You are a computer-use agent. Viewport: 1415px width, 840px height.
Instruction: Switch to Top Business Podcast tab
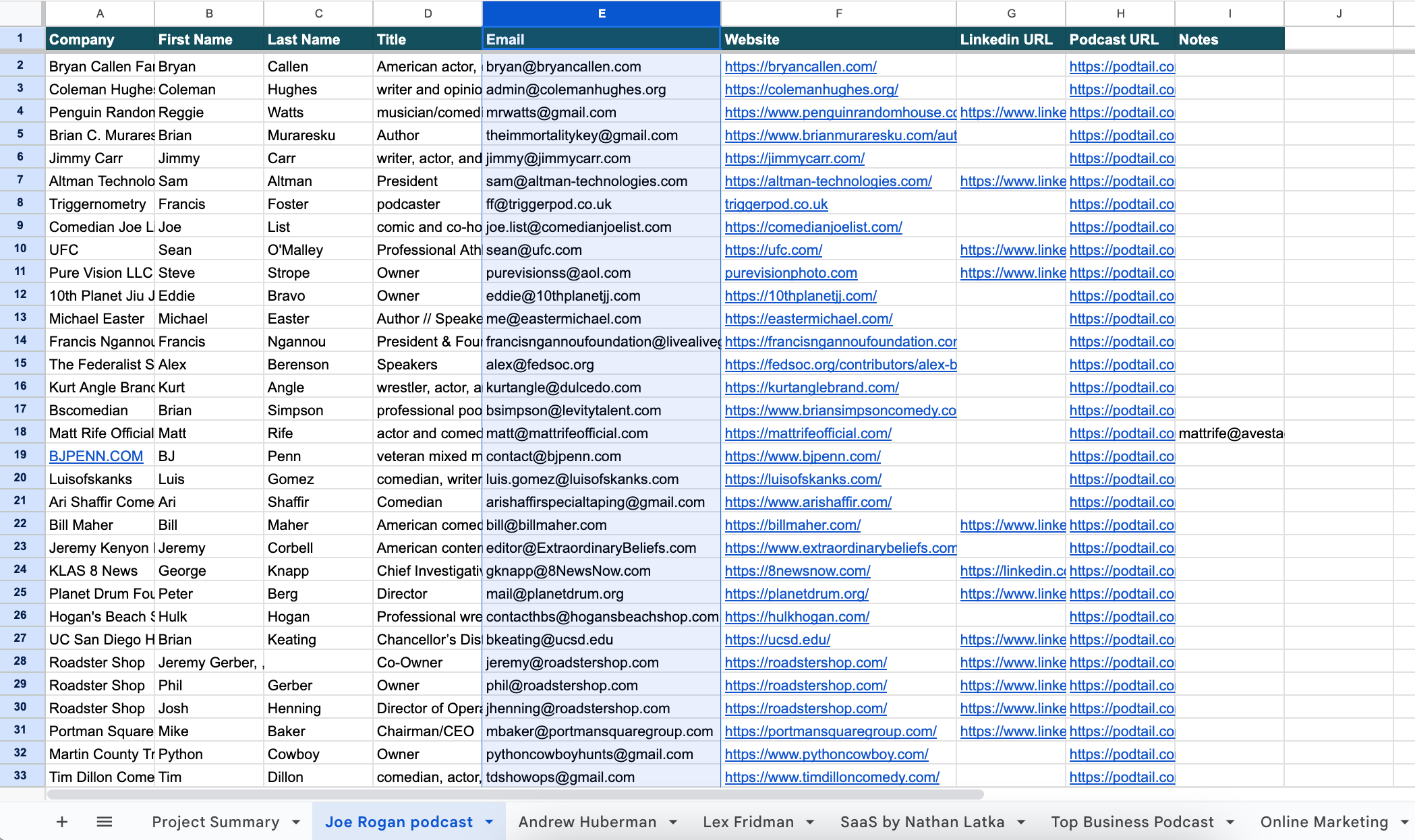(x=1132, y=822)
